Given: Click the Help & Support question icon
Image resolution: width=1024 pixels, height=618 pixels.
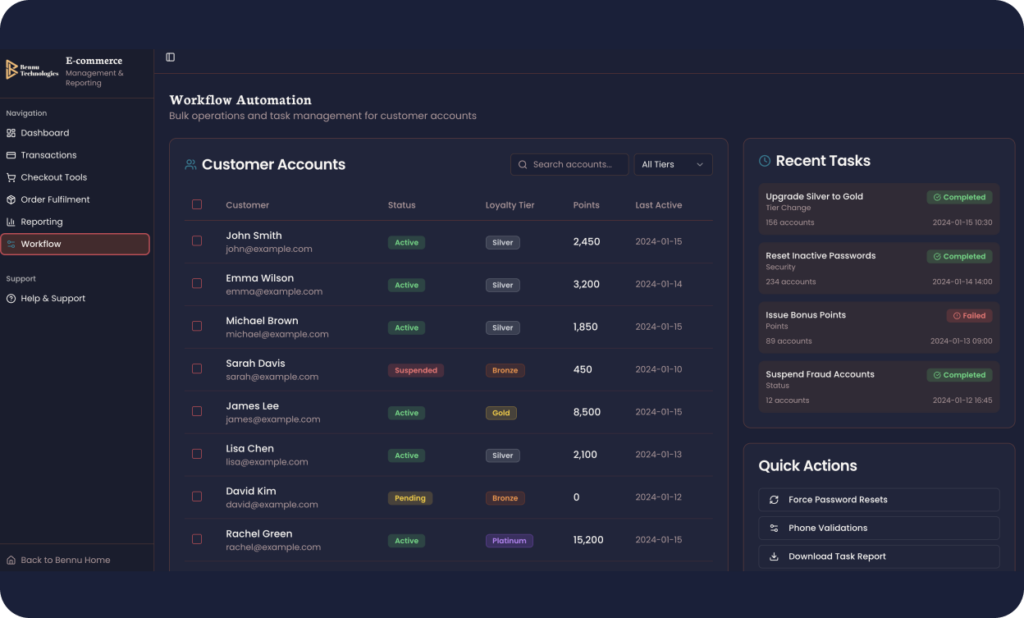Looking at the screenshot, I should [11, 299].
